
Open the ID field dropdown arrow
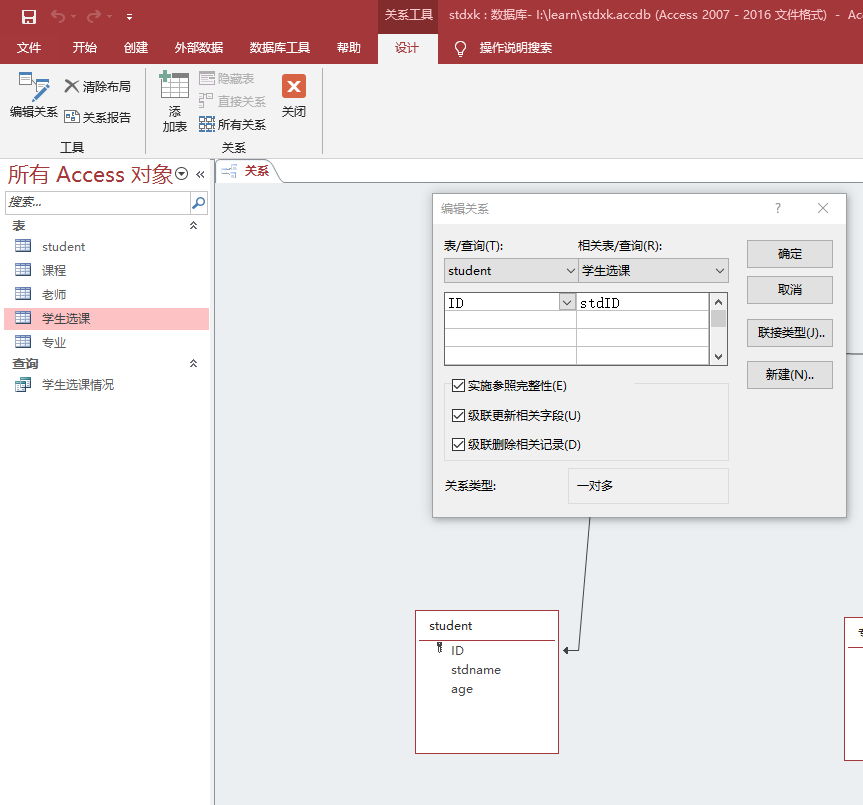tap(567, 302)
